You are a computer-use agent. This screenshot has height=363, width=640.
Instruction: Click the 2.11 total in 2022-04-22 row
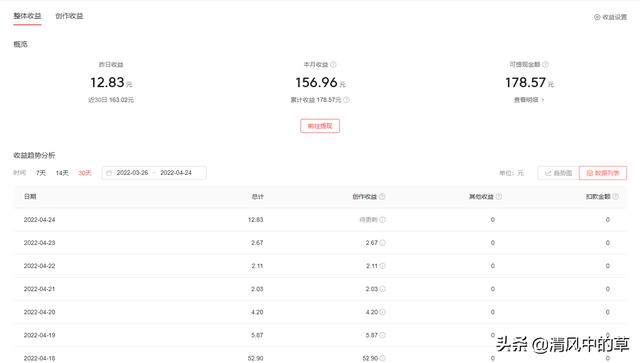[257, 266]
